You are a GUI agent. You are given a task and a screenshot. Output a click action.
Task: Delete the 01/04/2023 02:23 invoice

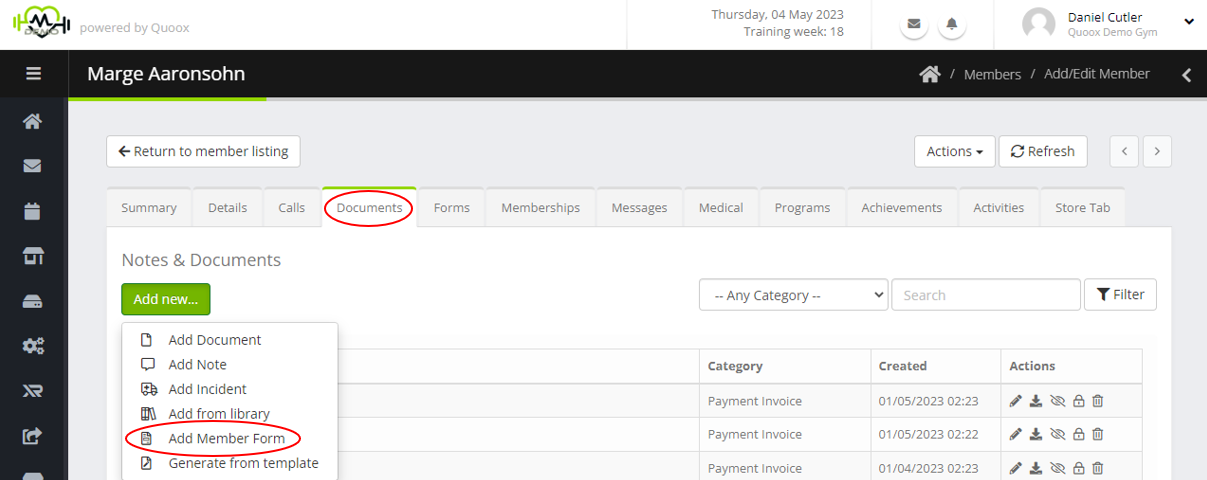pos(1098,467)
